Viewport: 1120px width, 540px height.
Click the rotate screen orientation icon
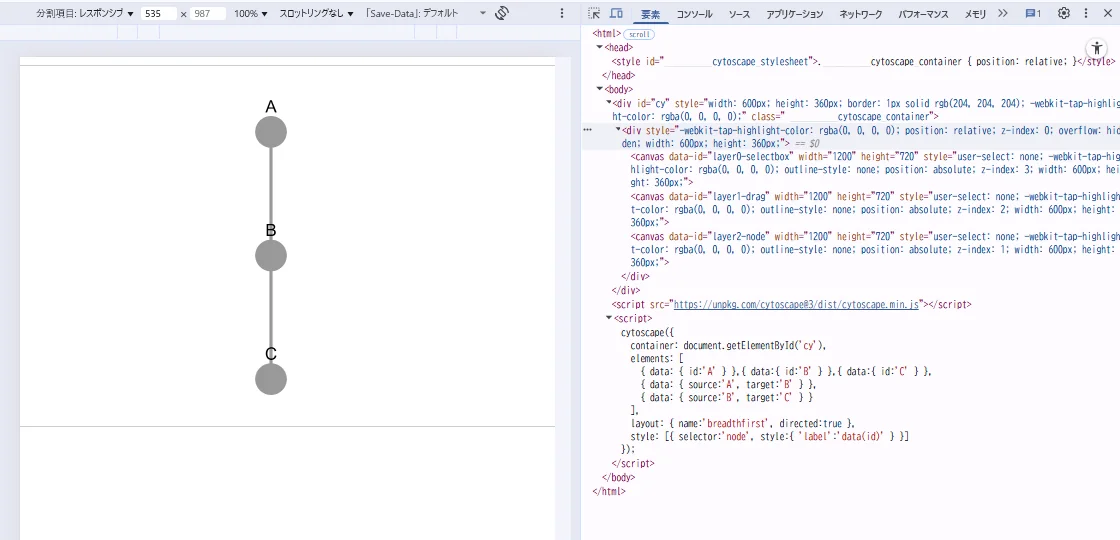click(502, 14)
